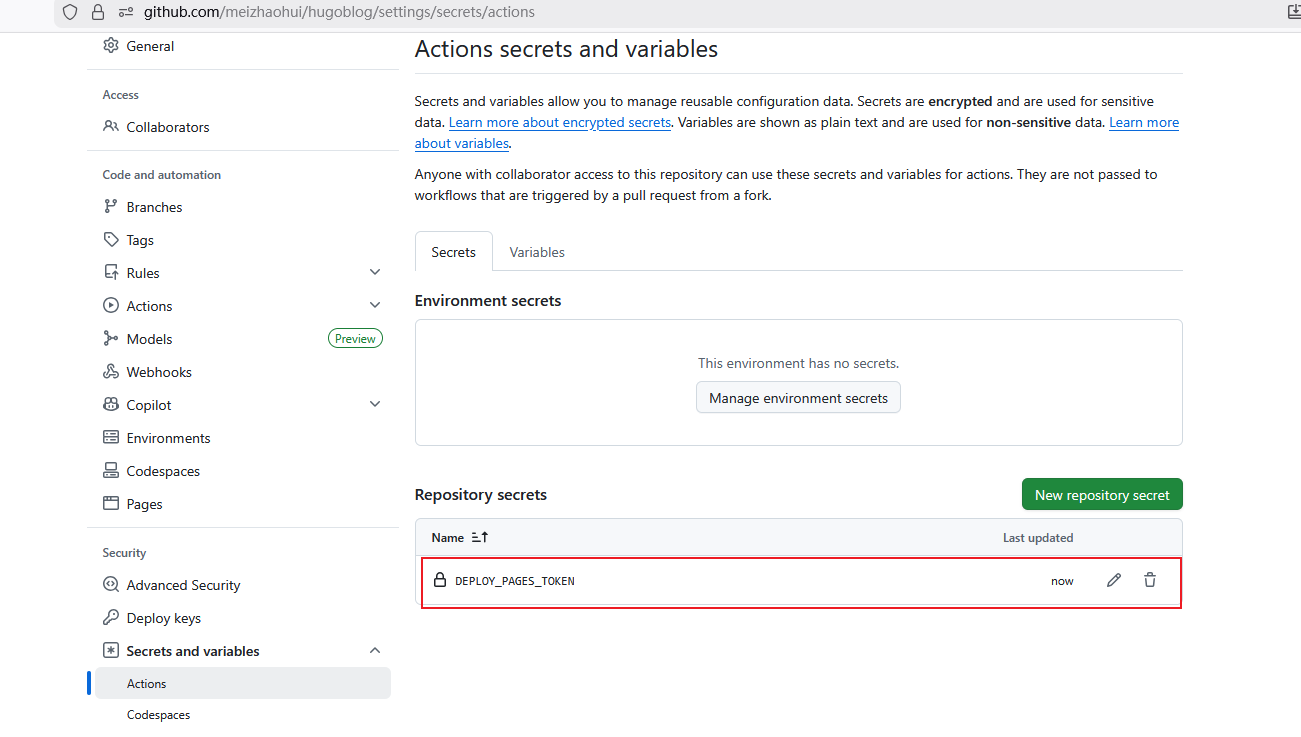Open Learn more about encrypted secrets link
Viewport: 1301px width, 737px height.
559,122
